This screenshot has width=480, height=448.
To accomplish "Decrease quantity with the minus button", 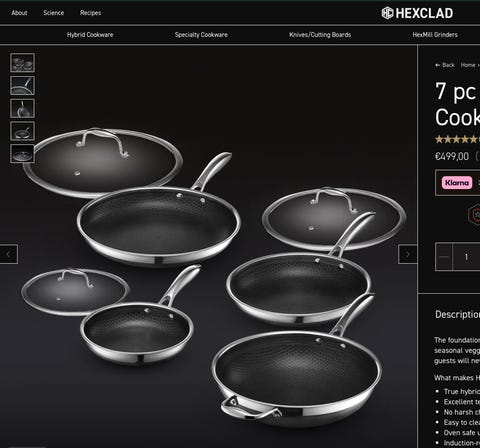I will point(444,257).
